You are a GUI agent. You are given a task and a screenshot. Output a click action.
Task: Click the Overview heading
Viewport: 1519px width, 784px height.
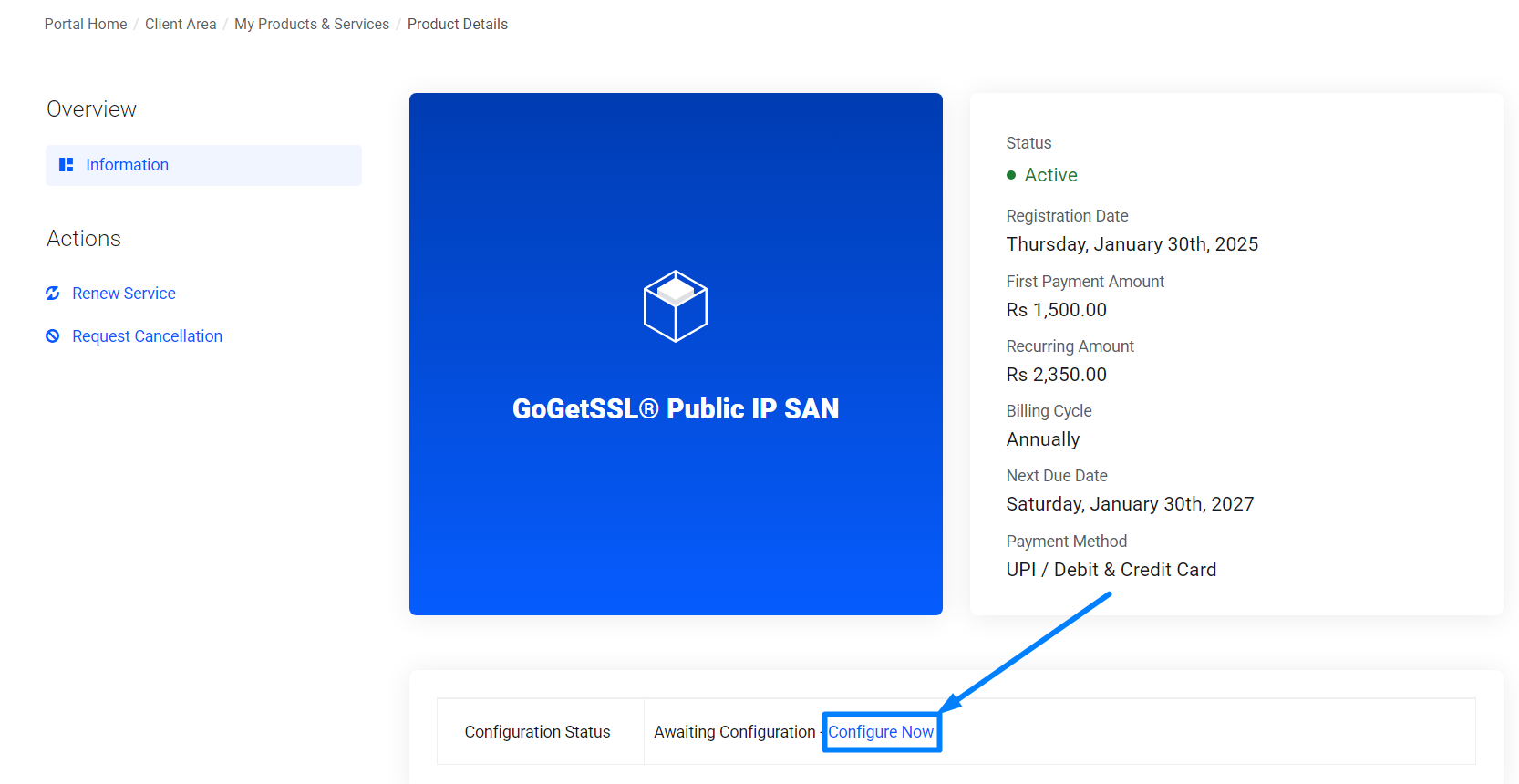click(x=91, y=109)
